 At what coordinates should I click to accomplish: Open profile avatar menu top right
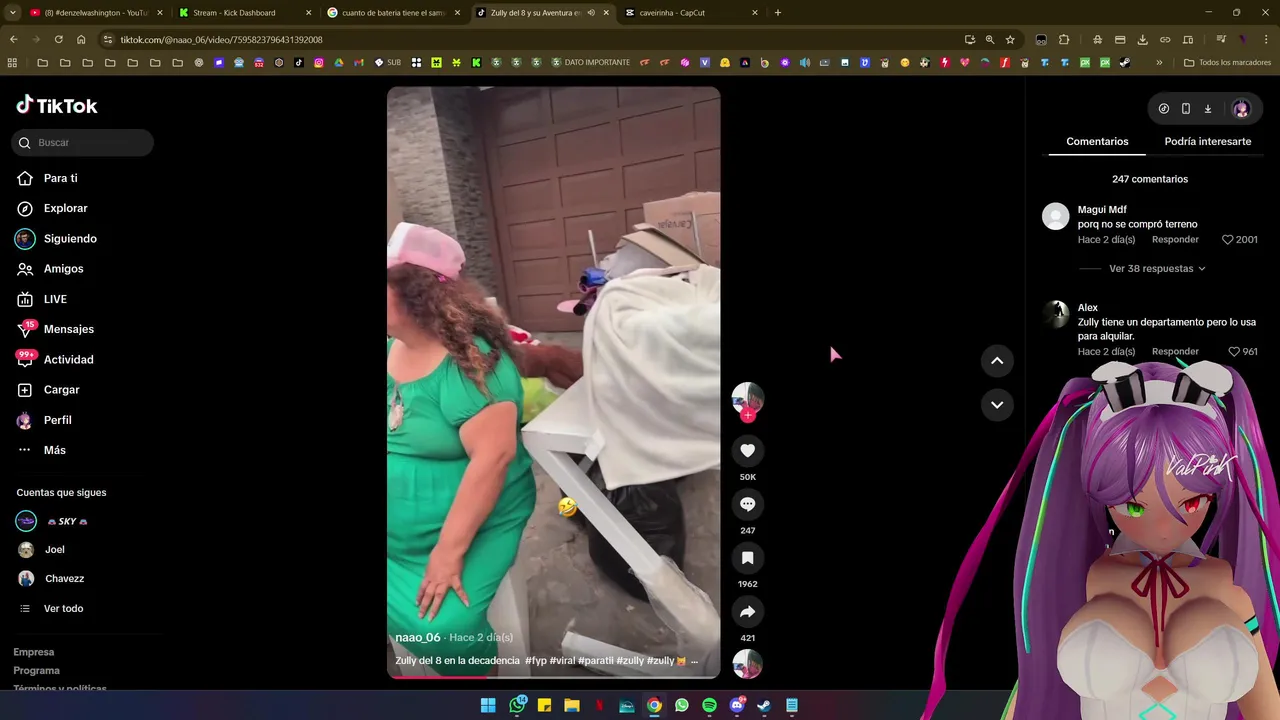pyautogui.click(x=1241, y=109)
